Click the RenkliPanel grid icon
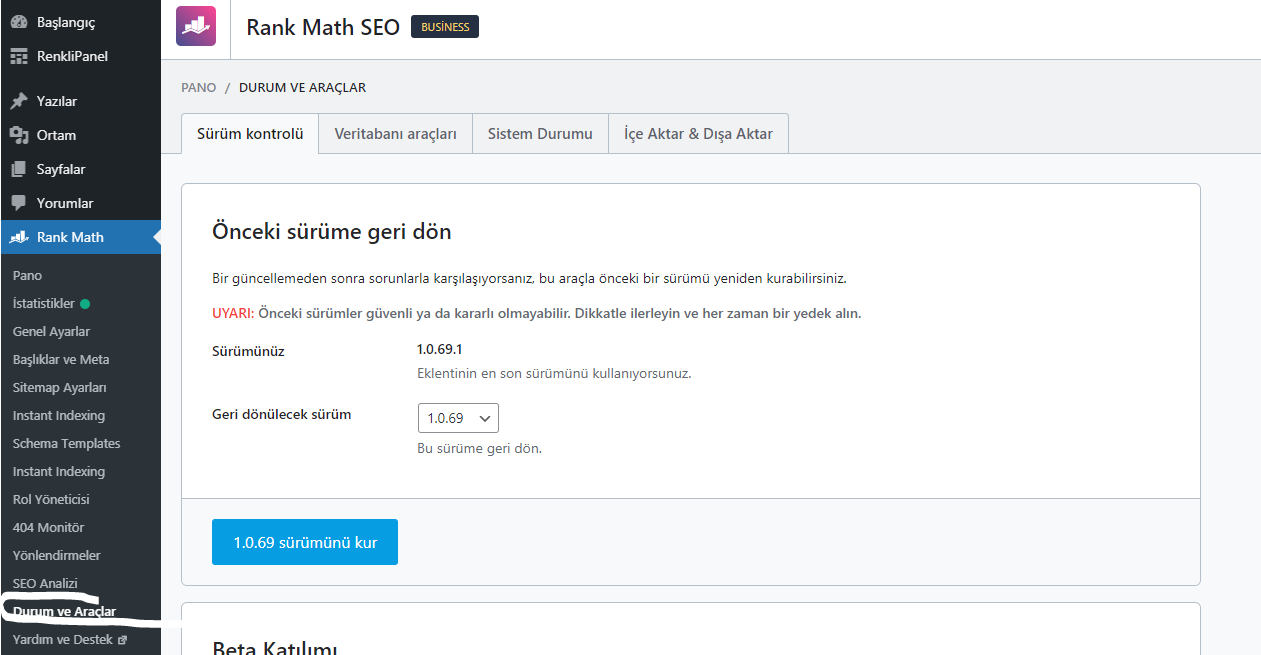 coord(19,56)
